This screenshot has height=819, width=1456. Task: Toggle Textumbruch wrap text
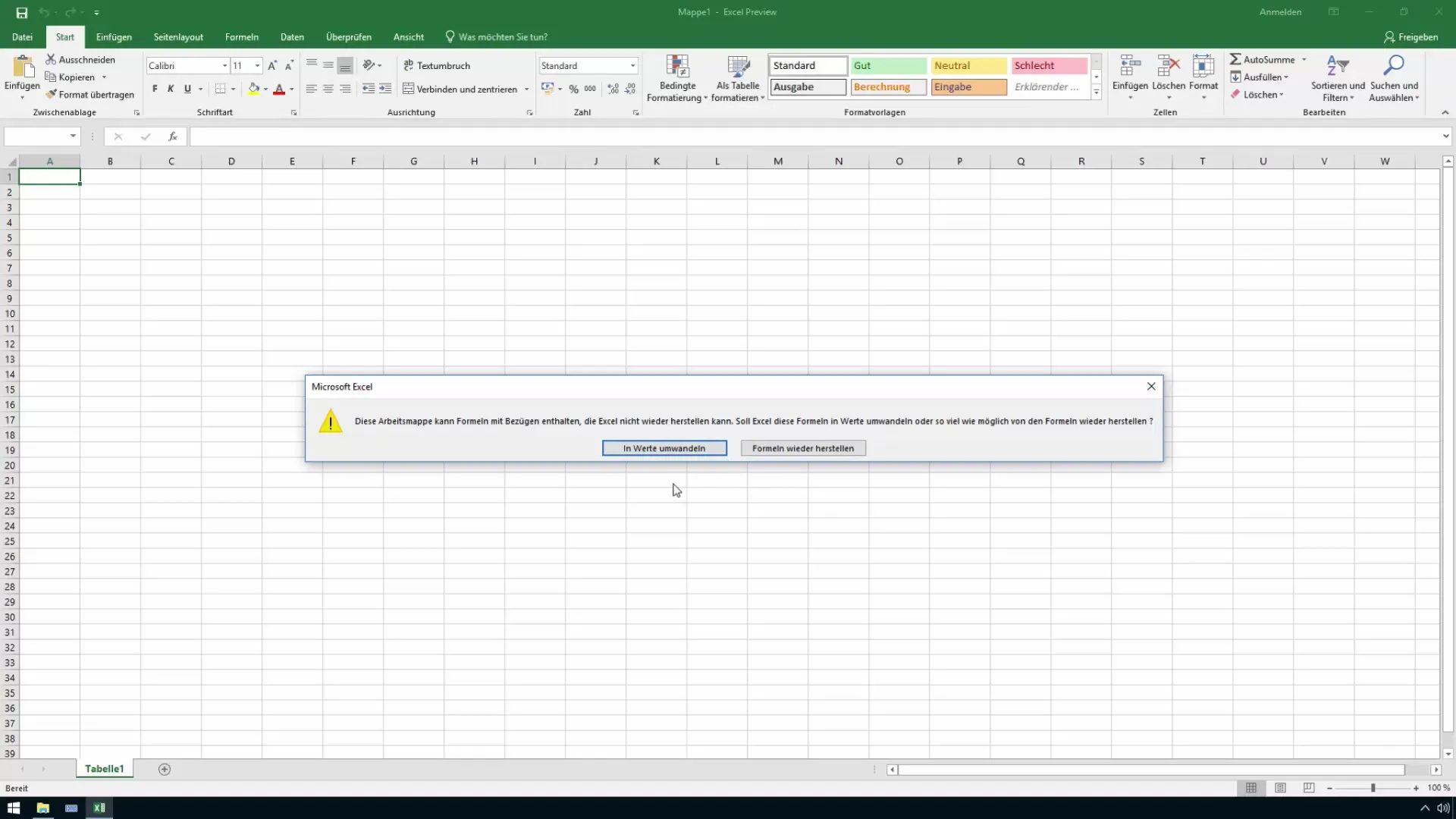click(437, 65)
